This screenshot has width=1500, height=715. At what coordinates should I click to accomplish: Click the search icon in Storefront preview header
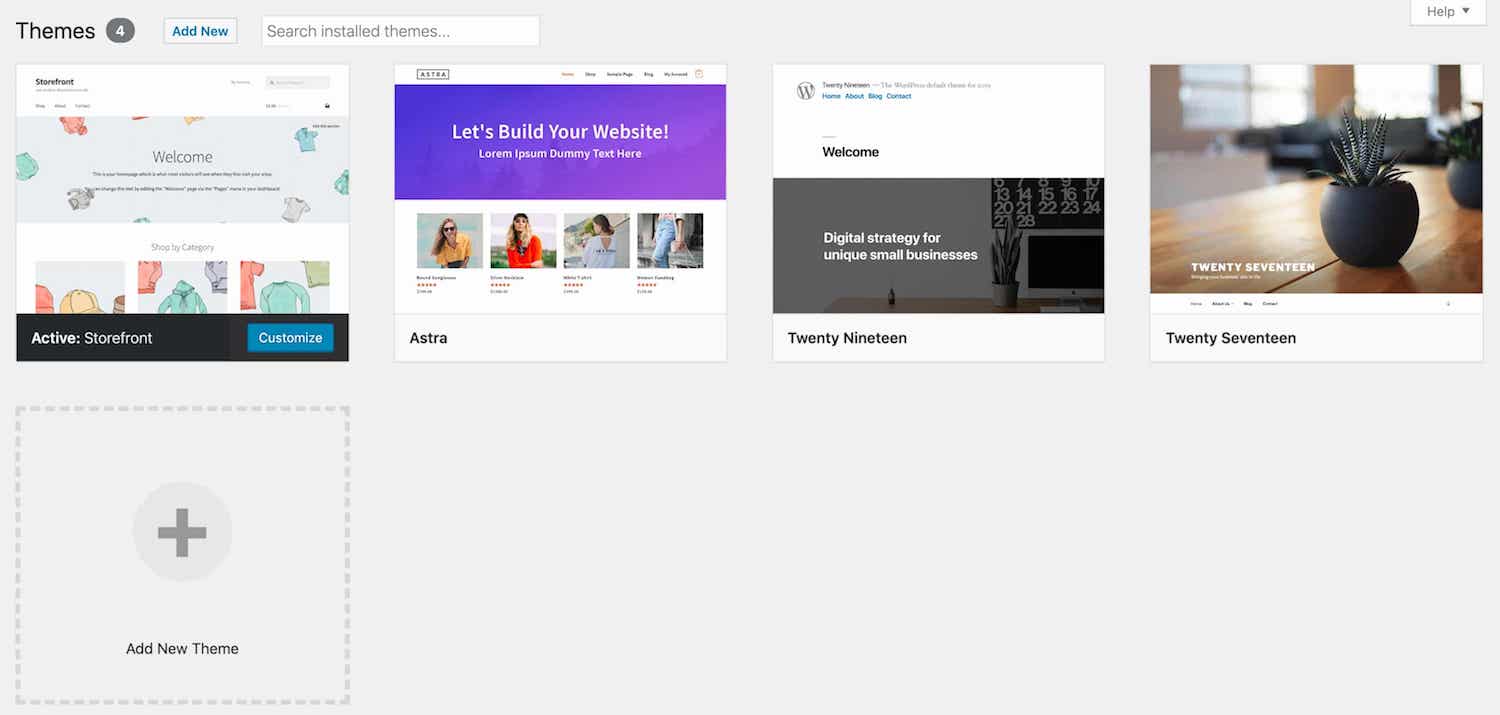(273, 82)
